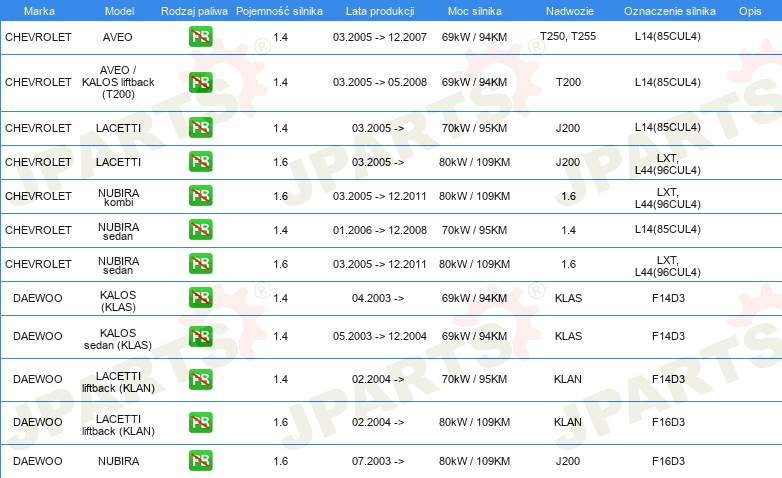Click the Pojemność silnika column header
Image resolution: width=782 pixels, height=478 pixels.
279,11
